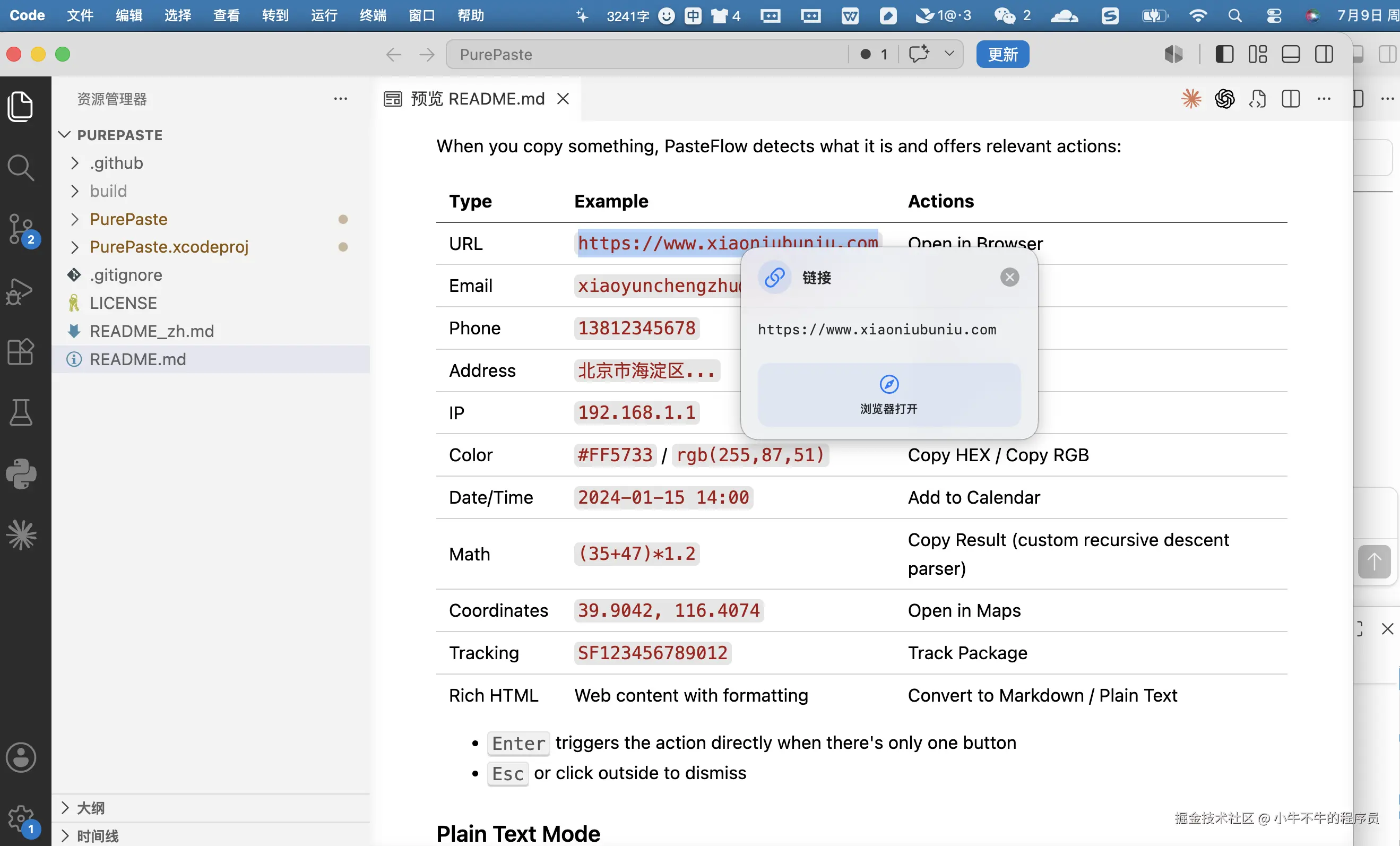The width and height of the screenshot is (1400, 846).
Task: Open the Python view in activity bar
Action: click(21, 473)
